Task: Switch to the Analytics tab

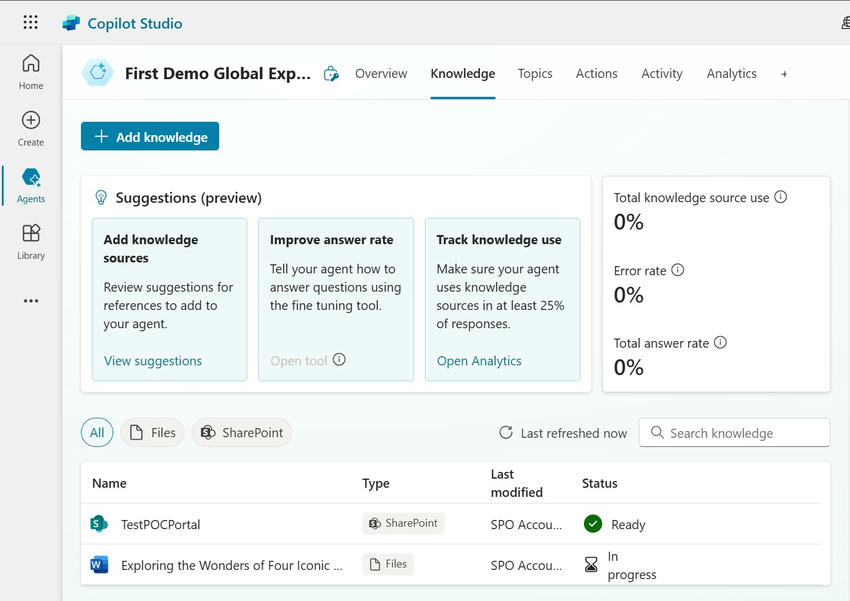Action: pyautogui.click(x=731, y=73)
